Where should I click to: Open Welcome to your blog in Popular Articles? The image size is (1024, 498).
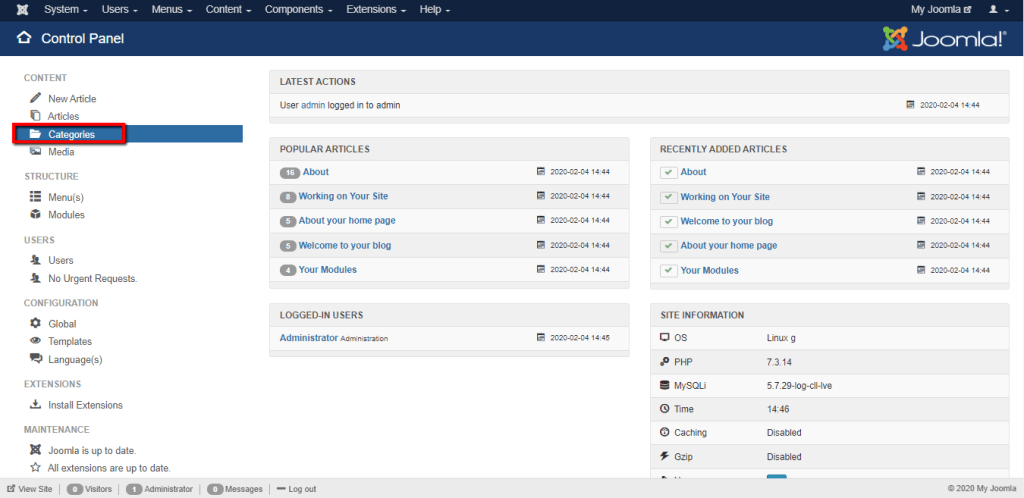click(345, 245)
